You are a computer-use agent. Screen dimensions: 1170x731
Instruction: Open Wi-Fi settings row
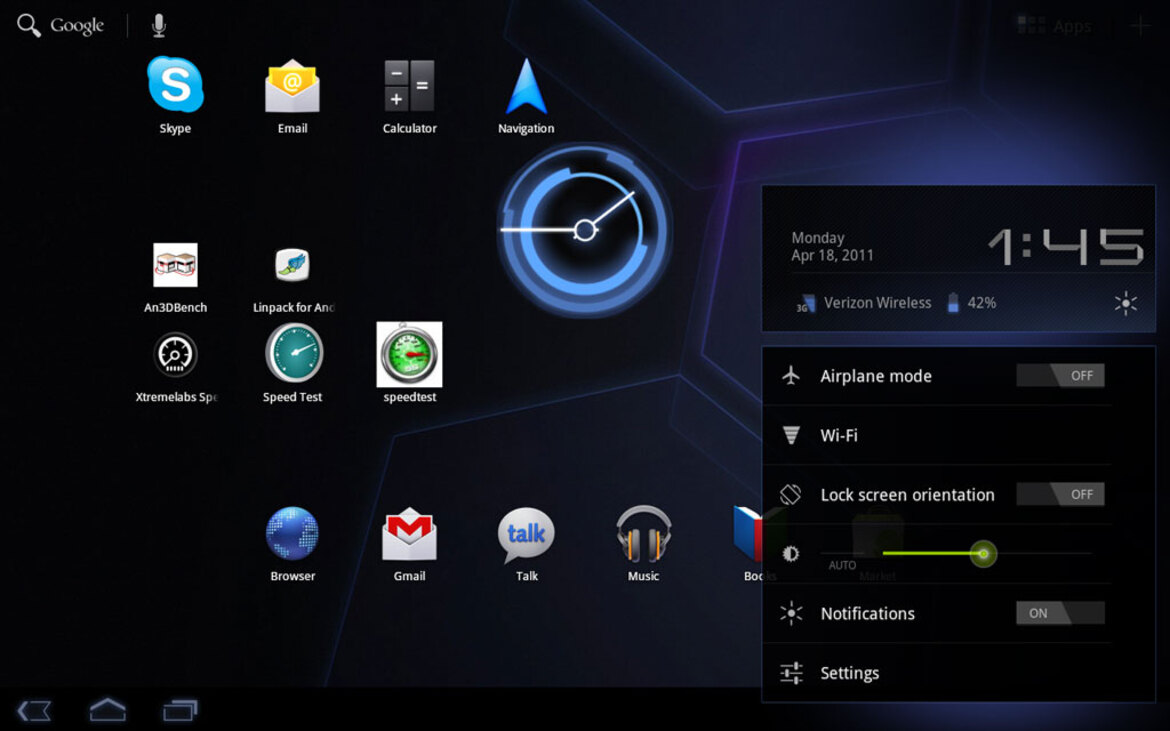point(937,436)
